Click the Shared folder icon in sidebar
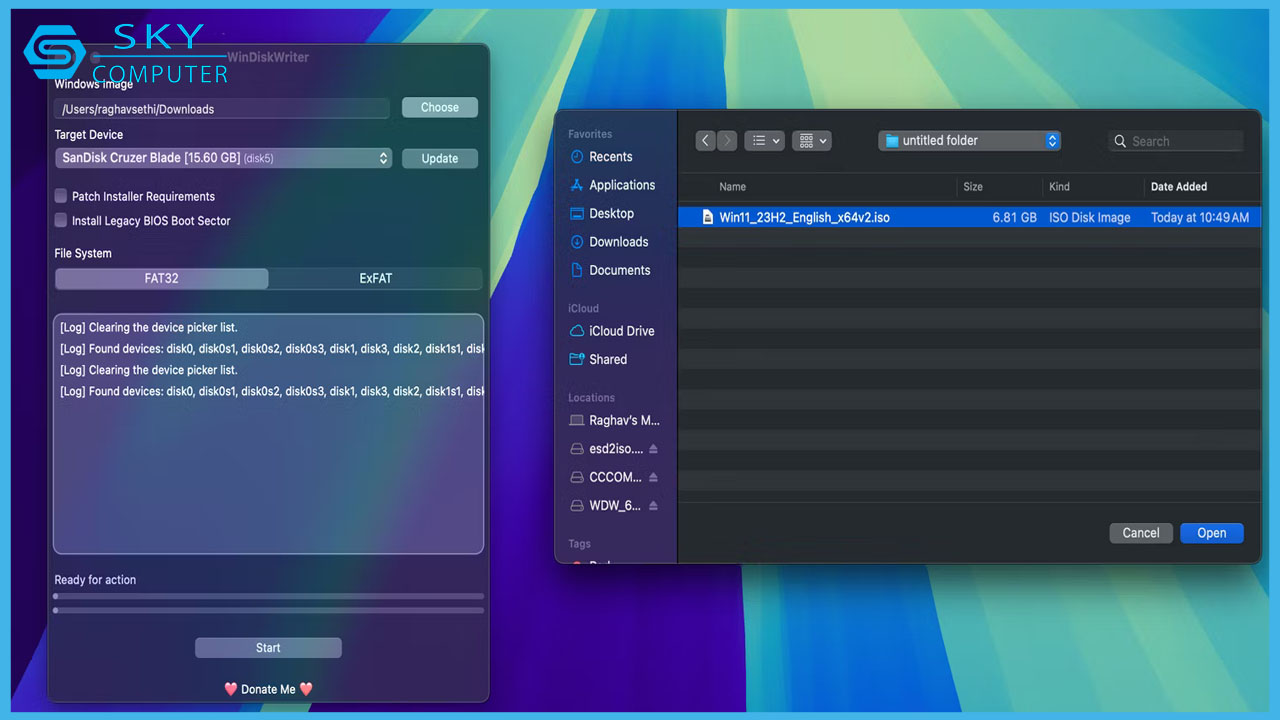This screenshot has height=720, width=1280. (x=577, y=359)
